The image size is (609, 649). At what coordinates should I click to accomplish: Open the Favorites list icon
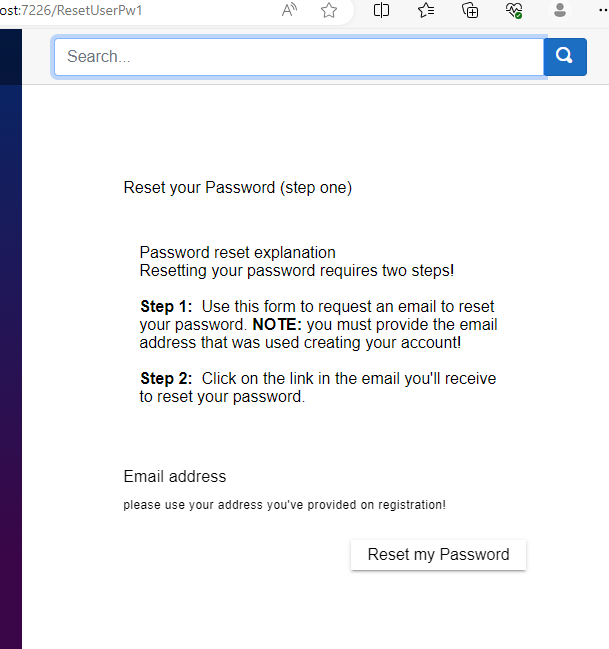click(426, 10)
